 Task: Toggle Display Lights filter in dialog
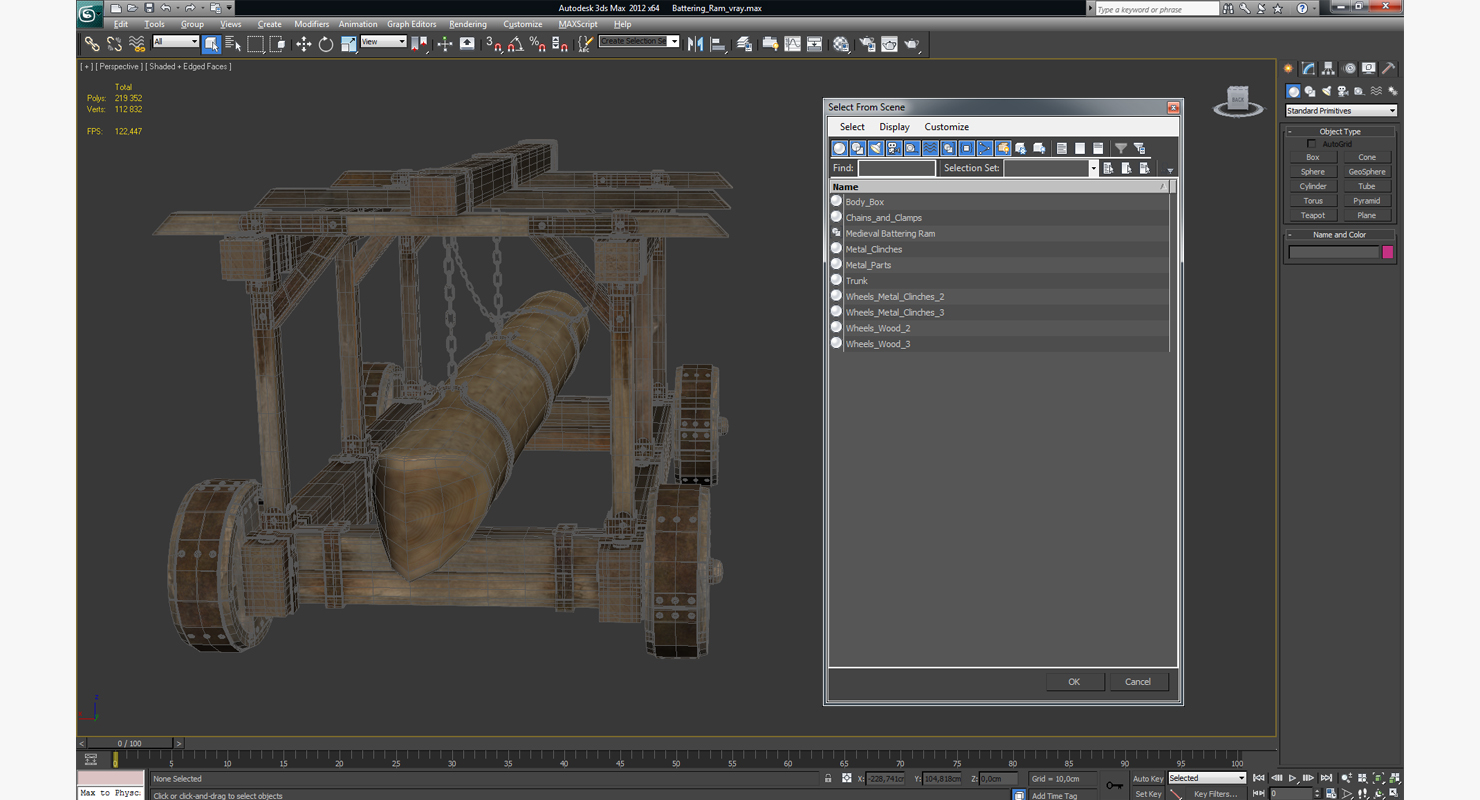tap(876, 148)
